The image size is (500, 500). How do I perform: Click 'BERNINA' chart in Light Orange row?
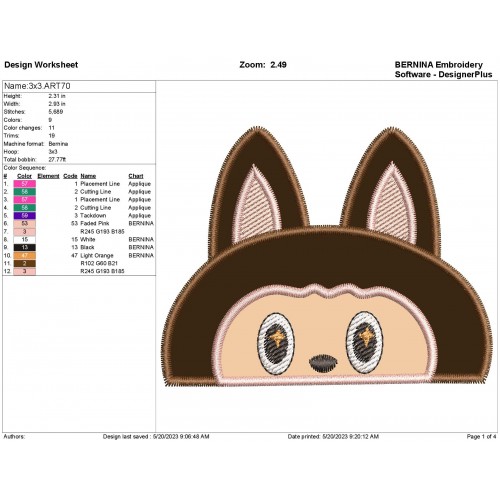[141, 255]
